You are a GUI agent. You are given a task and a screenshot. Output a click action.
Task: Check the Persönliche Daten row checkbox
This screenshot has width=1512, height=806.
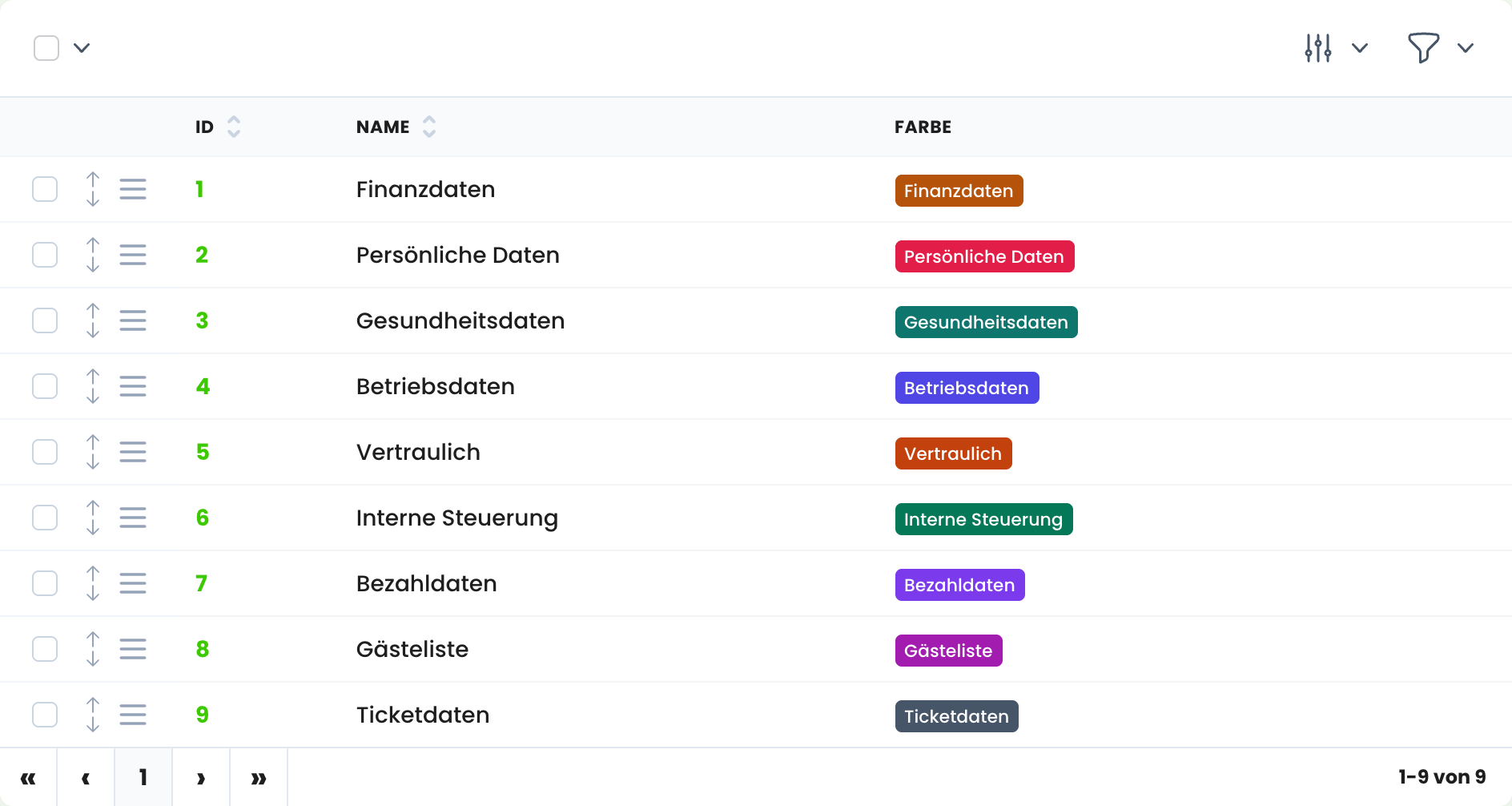[45, 255]
